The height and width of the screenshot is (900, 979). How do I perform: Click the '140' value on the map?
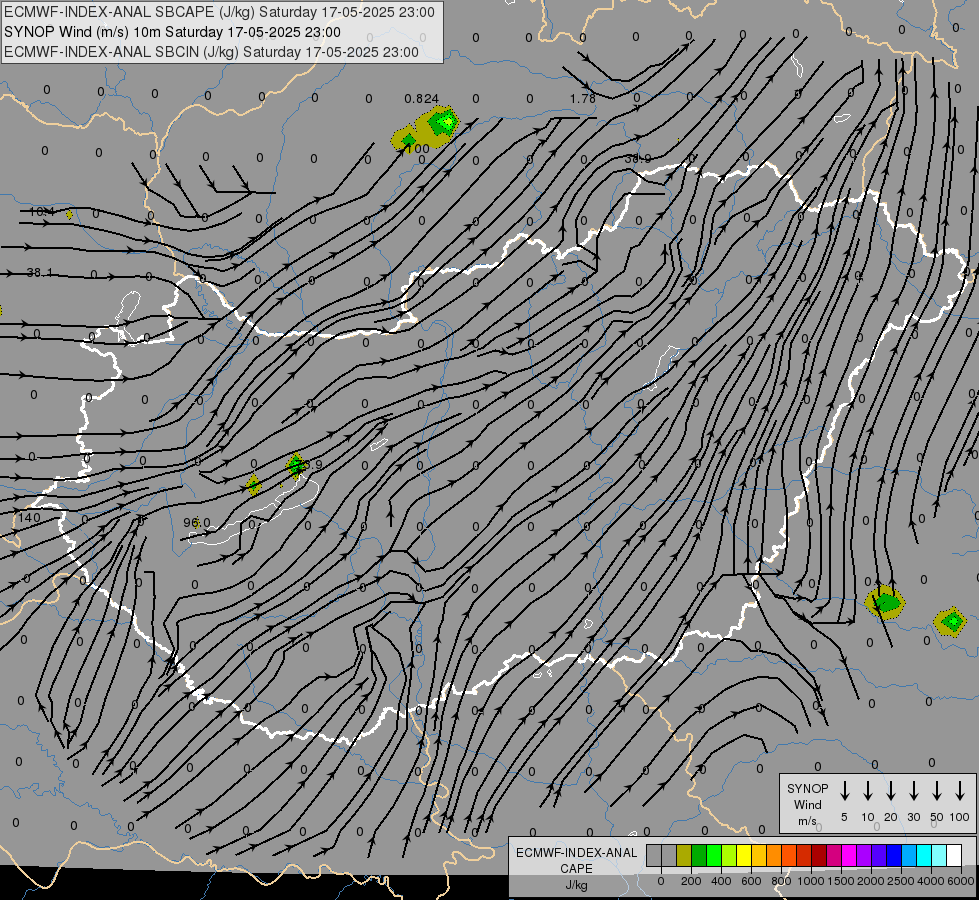[x=29, y=518]
